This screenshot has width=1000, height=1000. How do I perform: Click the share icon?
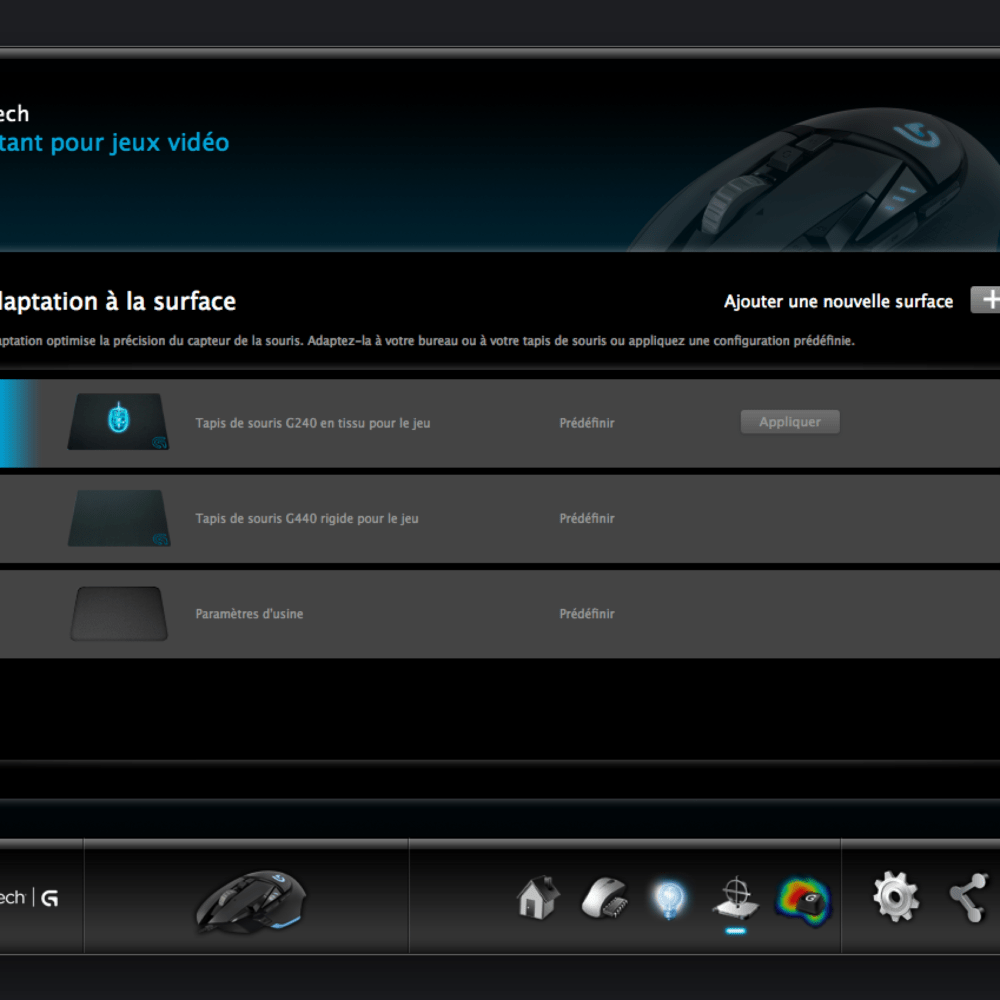coord(969,898)
